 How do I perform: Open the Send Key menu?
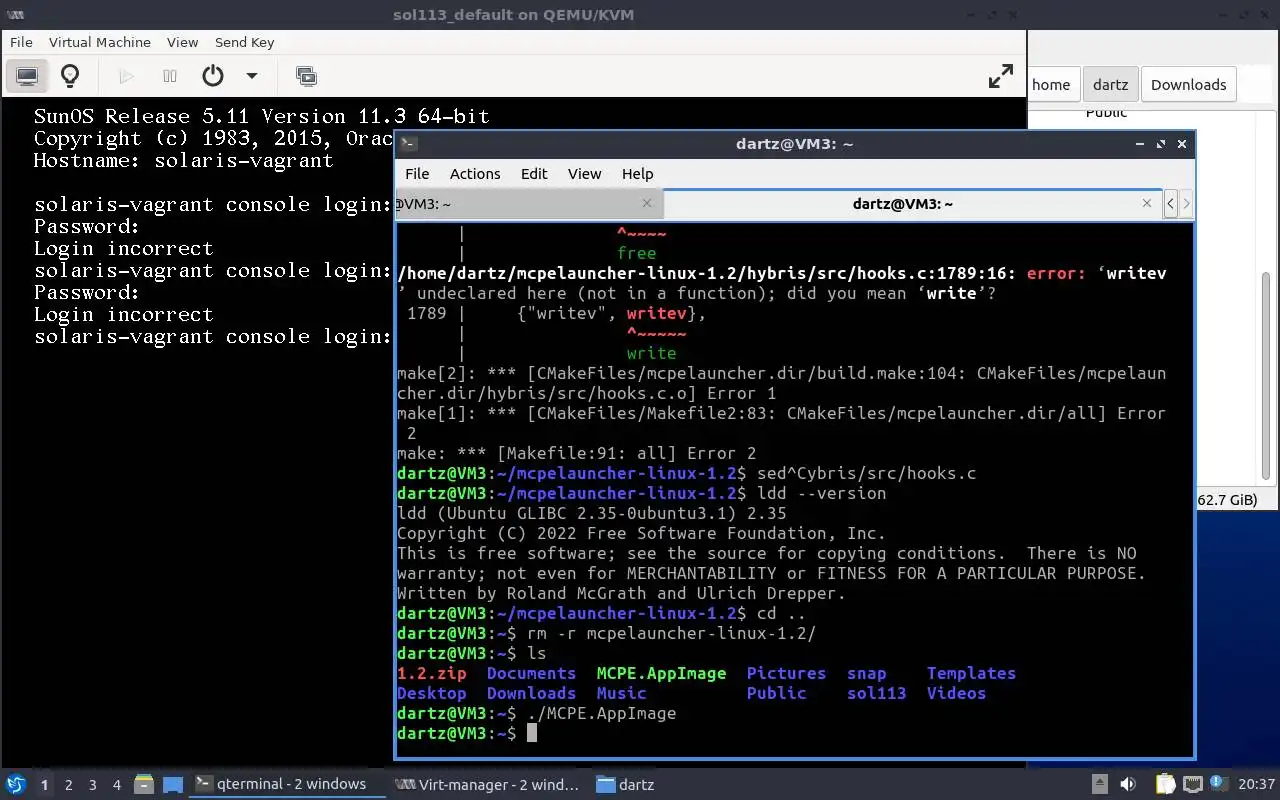245,42
